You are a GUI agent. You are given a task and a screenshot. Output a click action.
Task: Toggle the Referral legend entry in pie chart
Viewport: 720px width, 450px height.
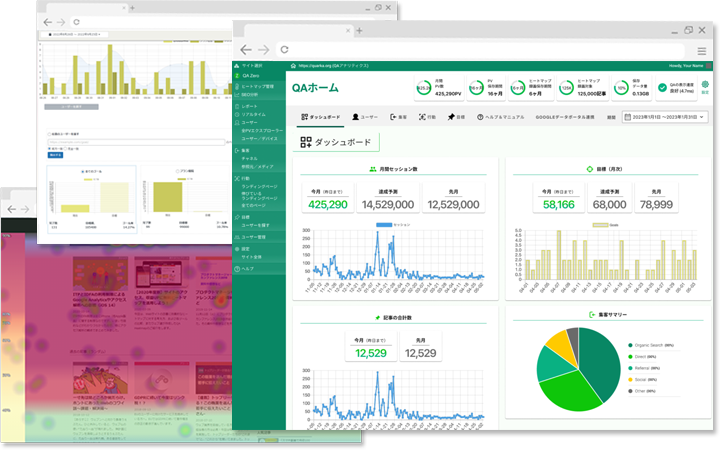(644, 368)
